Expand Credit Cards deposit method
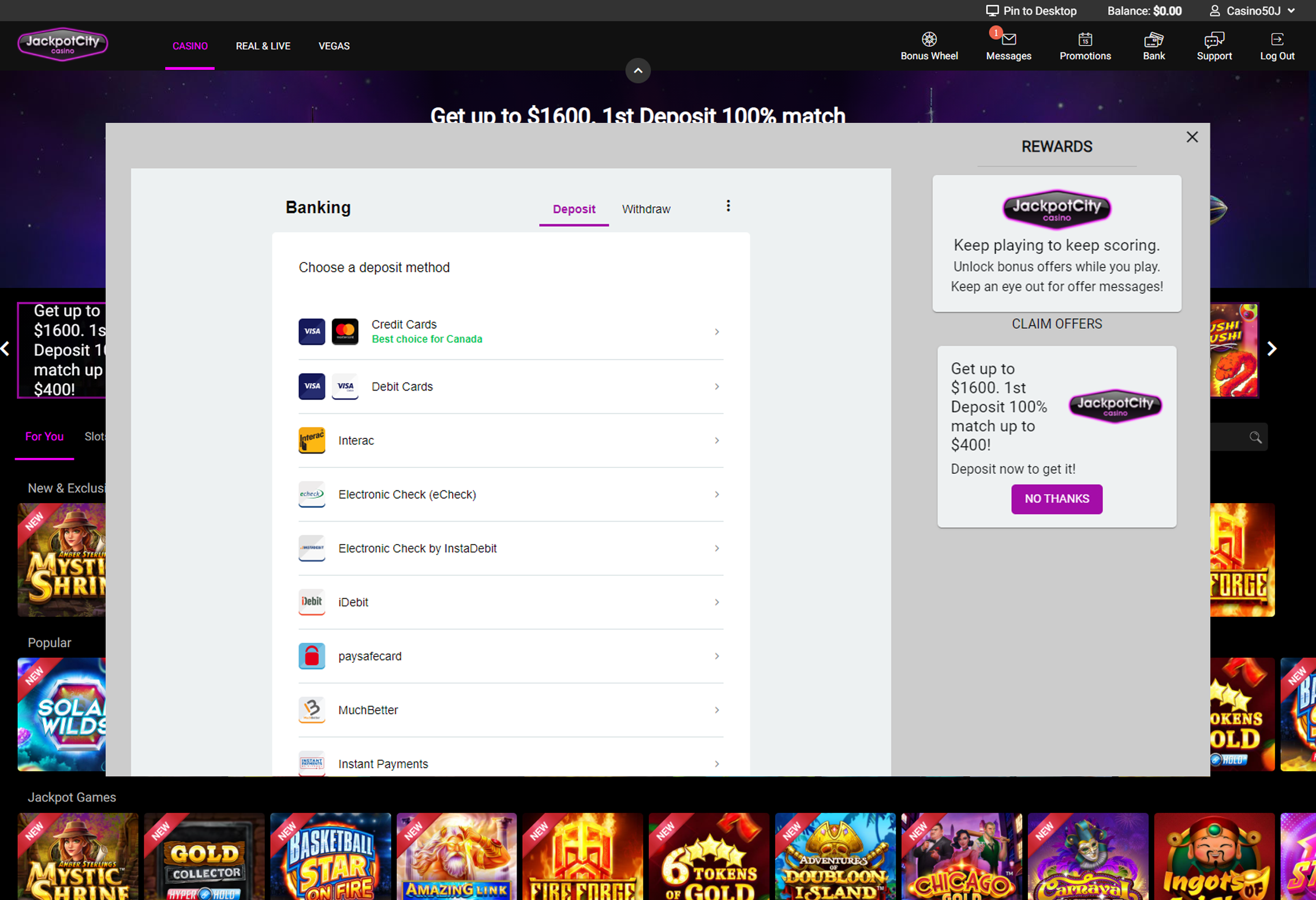 pyautogui.click(x=510, y=332)
